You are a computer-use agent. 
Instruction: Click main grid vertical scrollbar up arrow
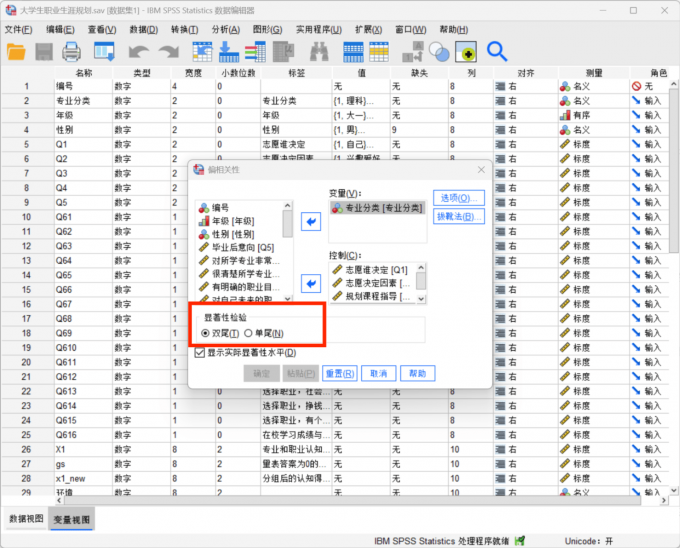[x=673, y=84]
